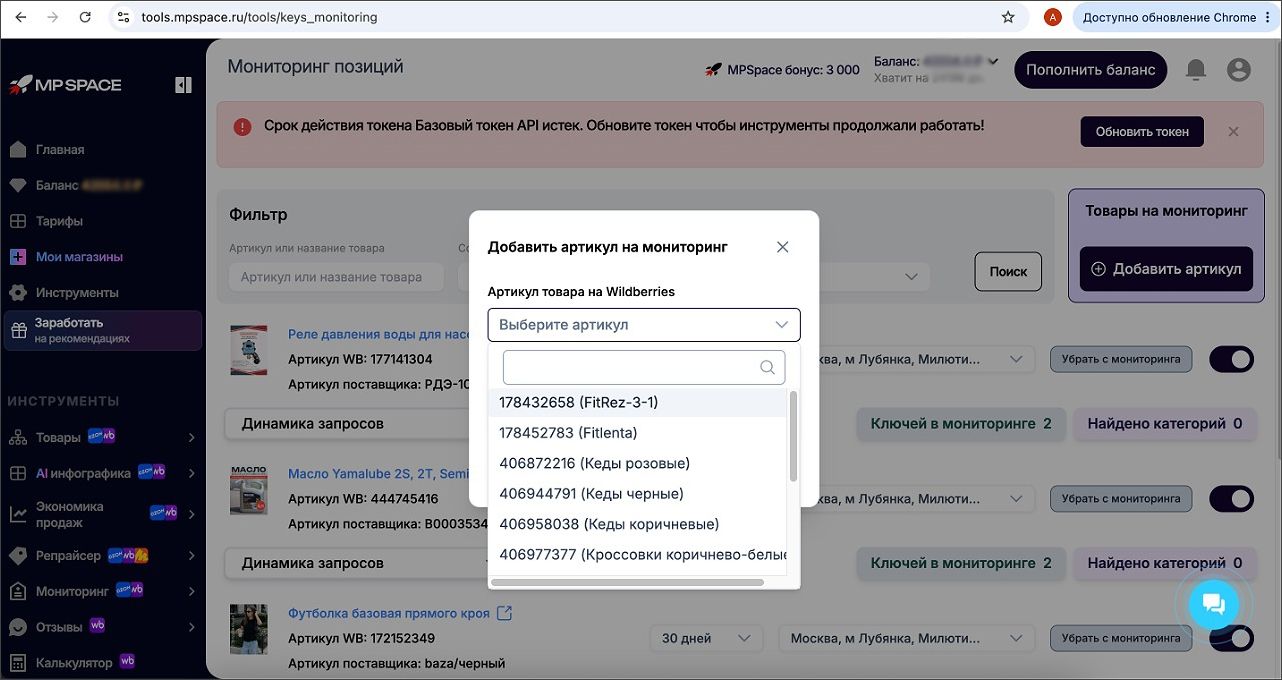Viewport: 1282px width, 680px height.
Task: Click the Артикул или название товара field
Action: click(336, 277)
